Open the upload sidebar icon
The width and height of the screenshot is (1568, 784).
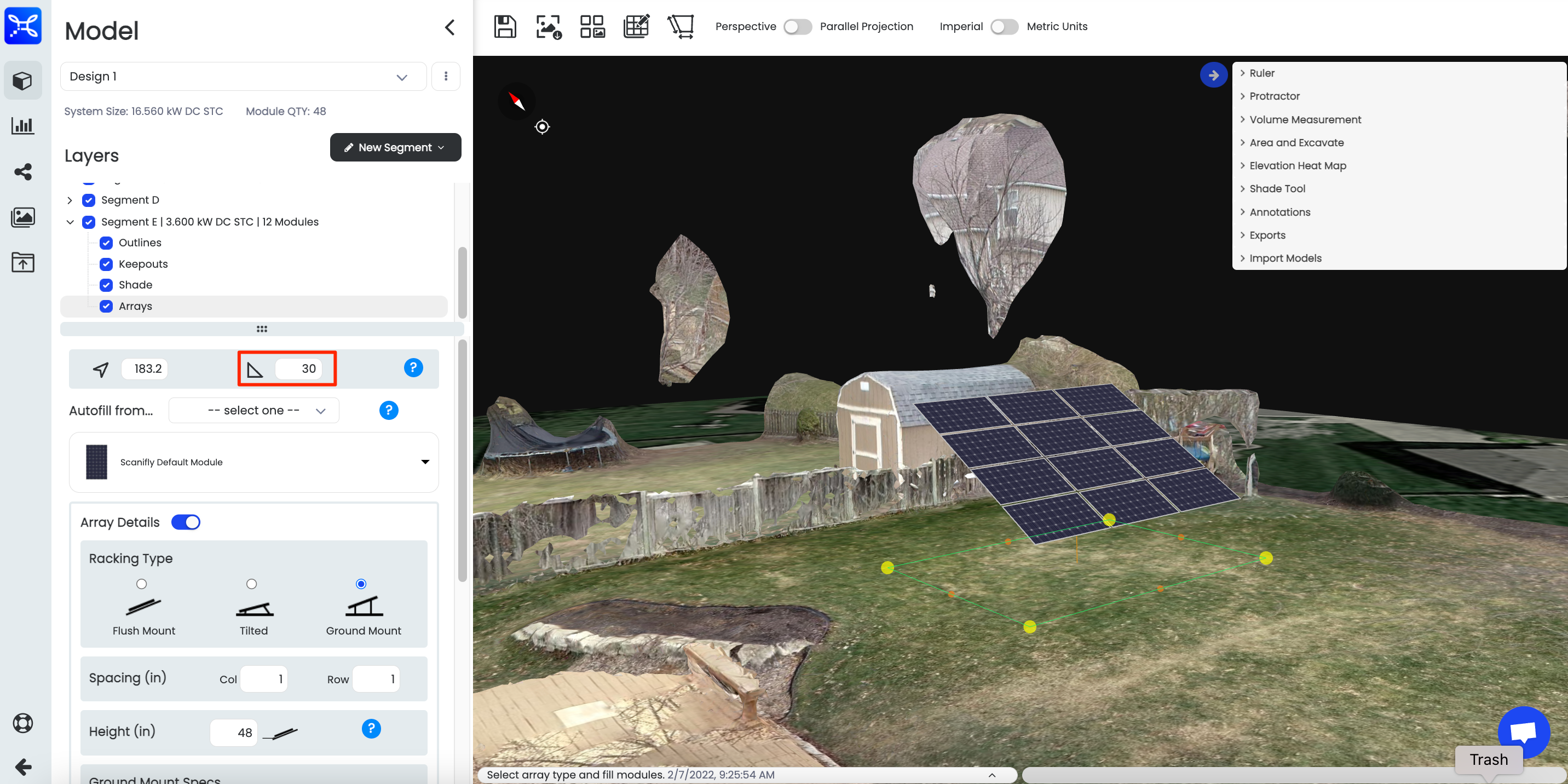pyautogui.click(x=22, y=262)
